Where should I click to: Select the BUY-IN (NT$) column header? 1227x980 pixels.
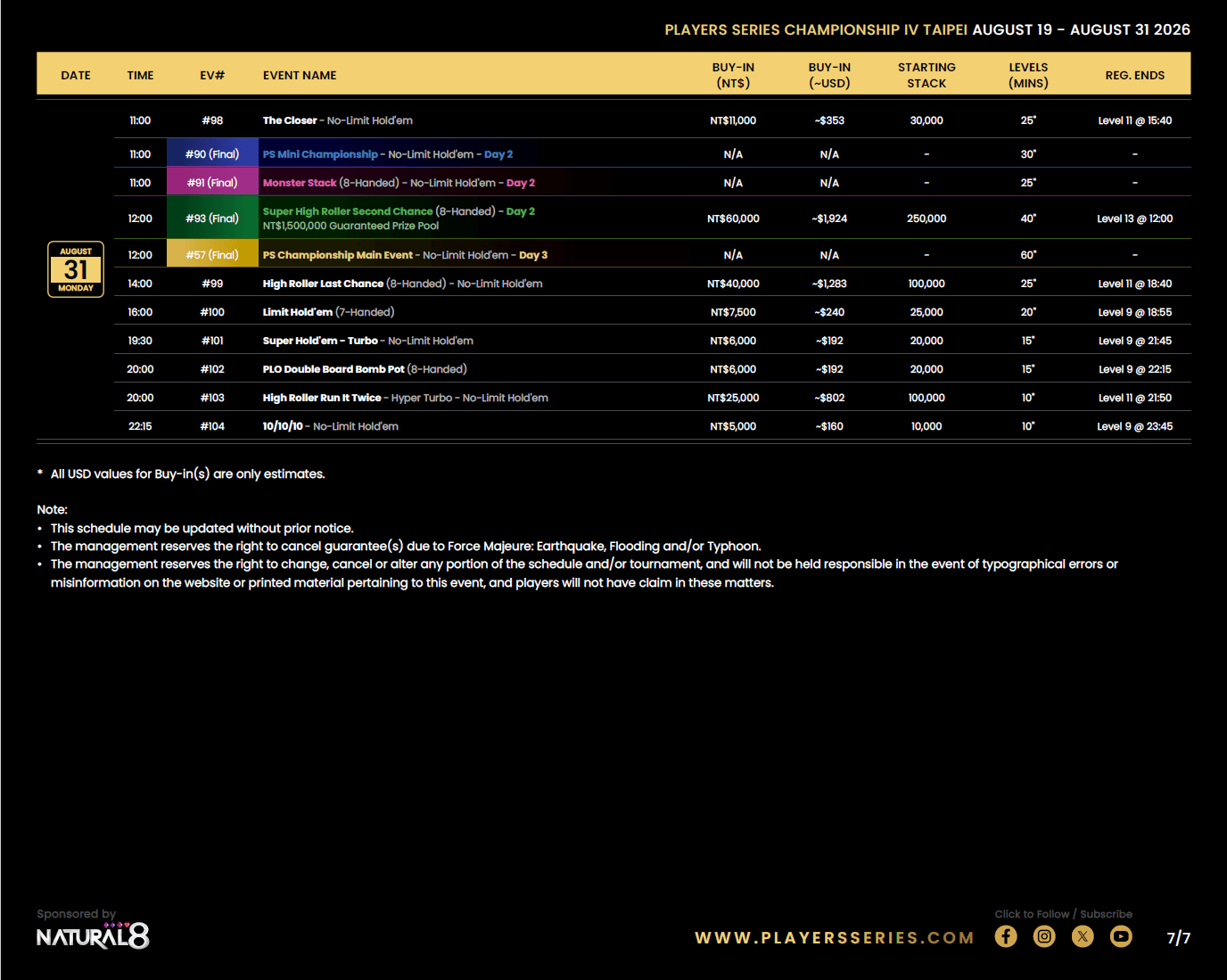pyautogui.click(x=733, y=75)
